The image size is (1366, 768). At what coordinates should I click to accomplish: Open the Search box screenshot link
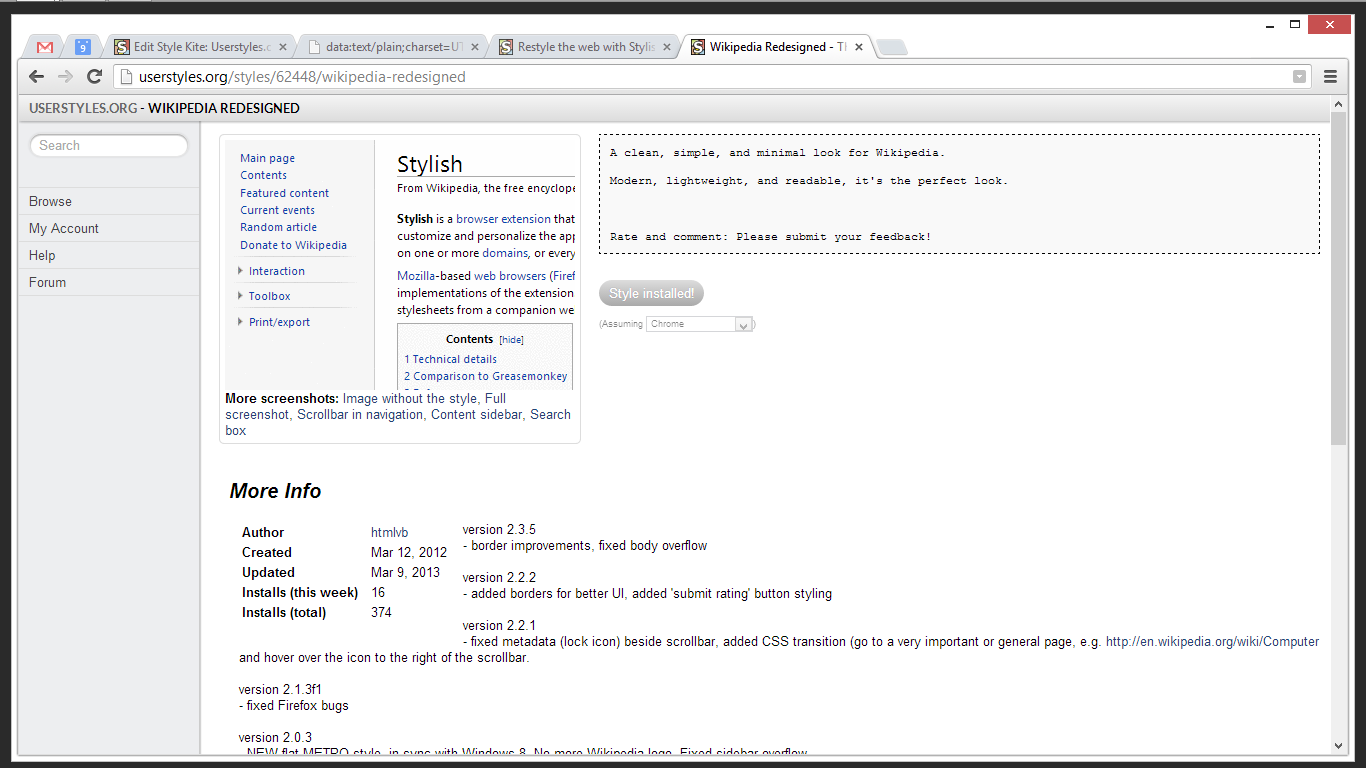point(398,422)
